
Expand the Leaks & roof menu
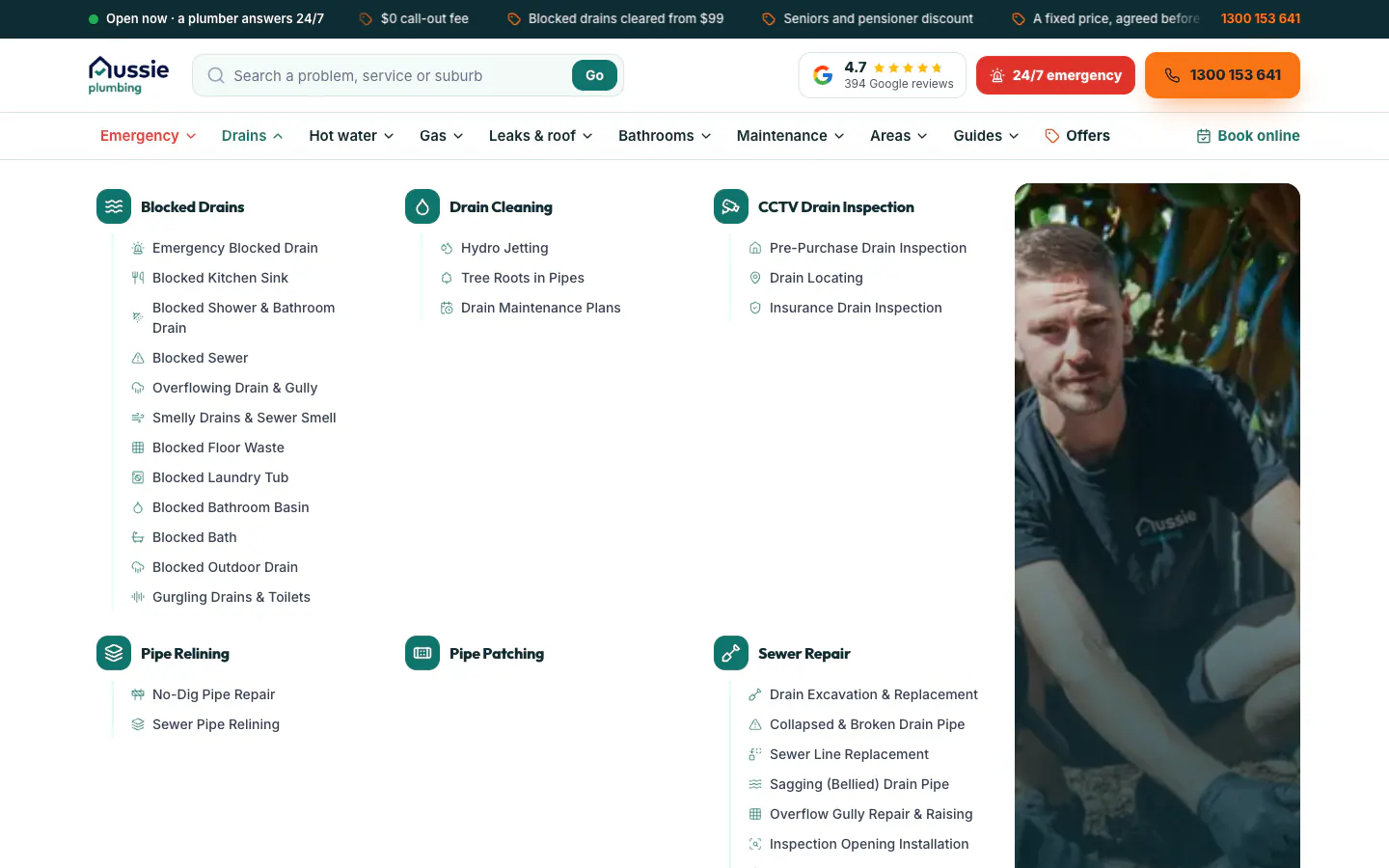(x=541, y=136)
